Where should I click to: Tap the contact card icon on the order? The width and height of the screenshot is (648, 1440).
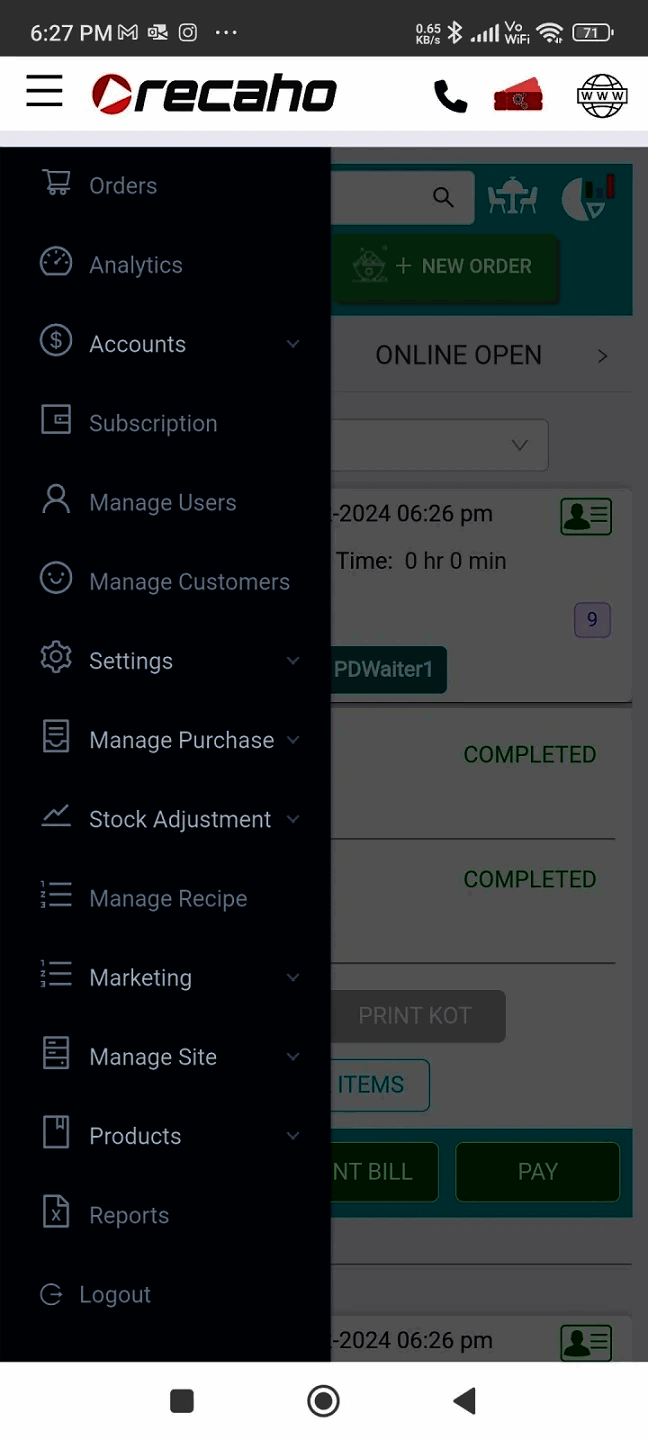tap(586, 516)
